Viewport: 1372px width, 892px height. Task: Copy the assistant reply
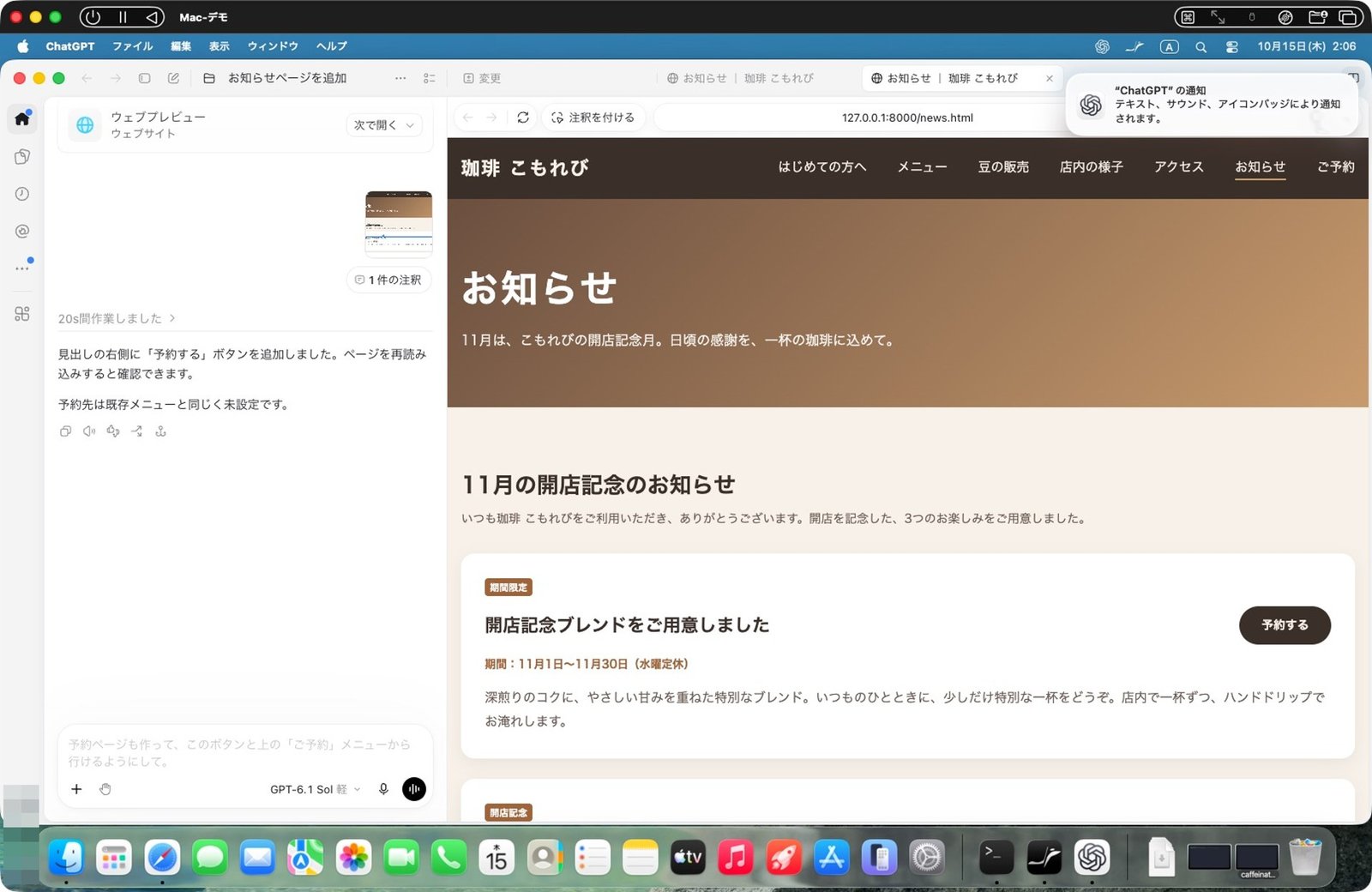click(x=65, y=431)
